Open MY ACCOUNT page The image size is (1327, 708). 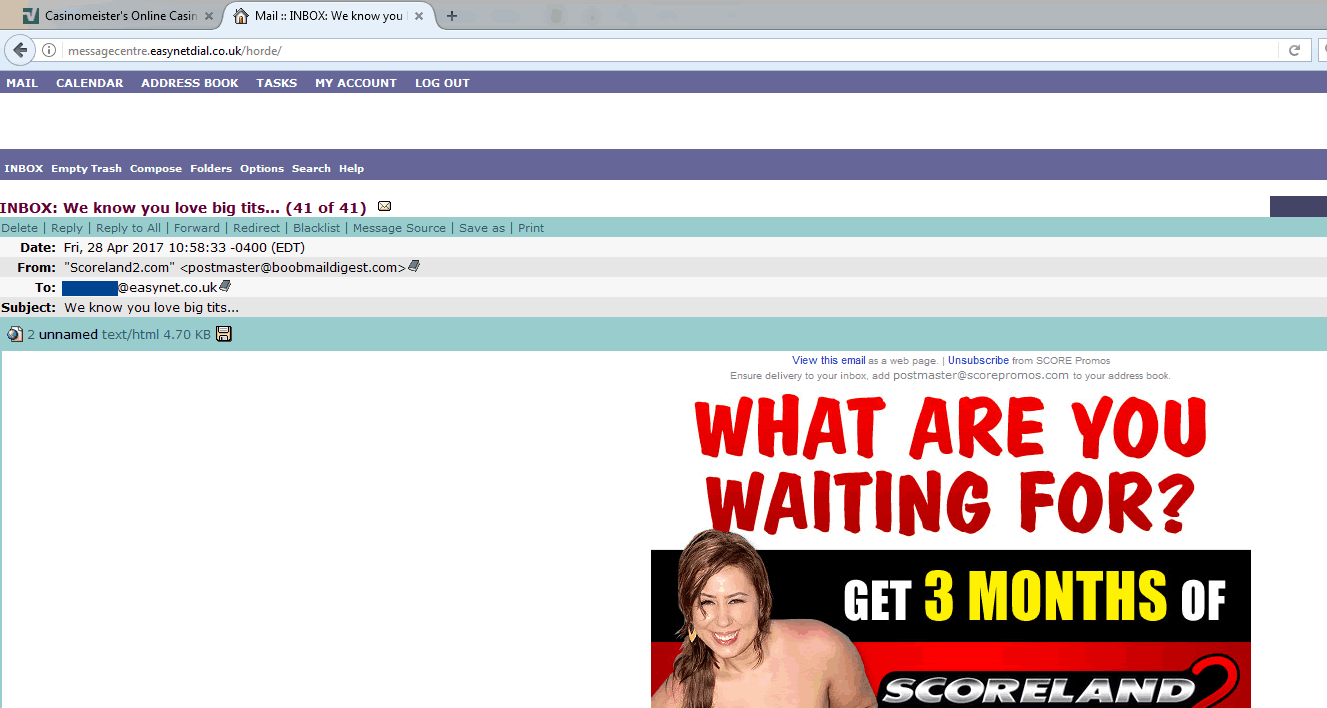[356, 83]
